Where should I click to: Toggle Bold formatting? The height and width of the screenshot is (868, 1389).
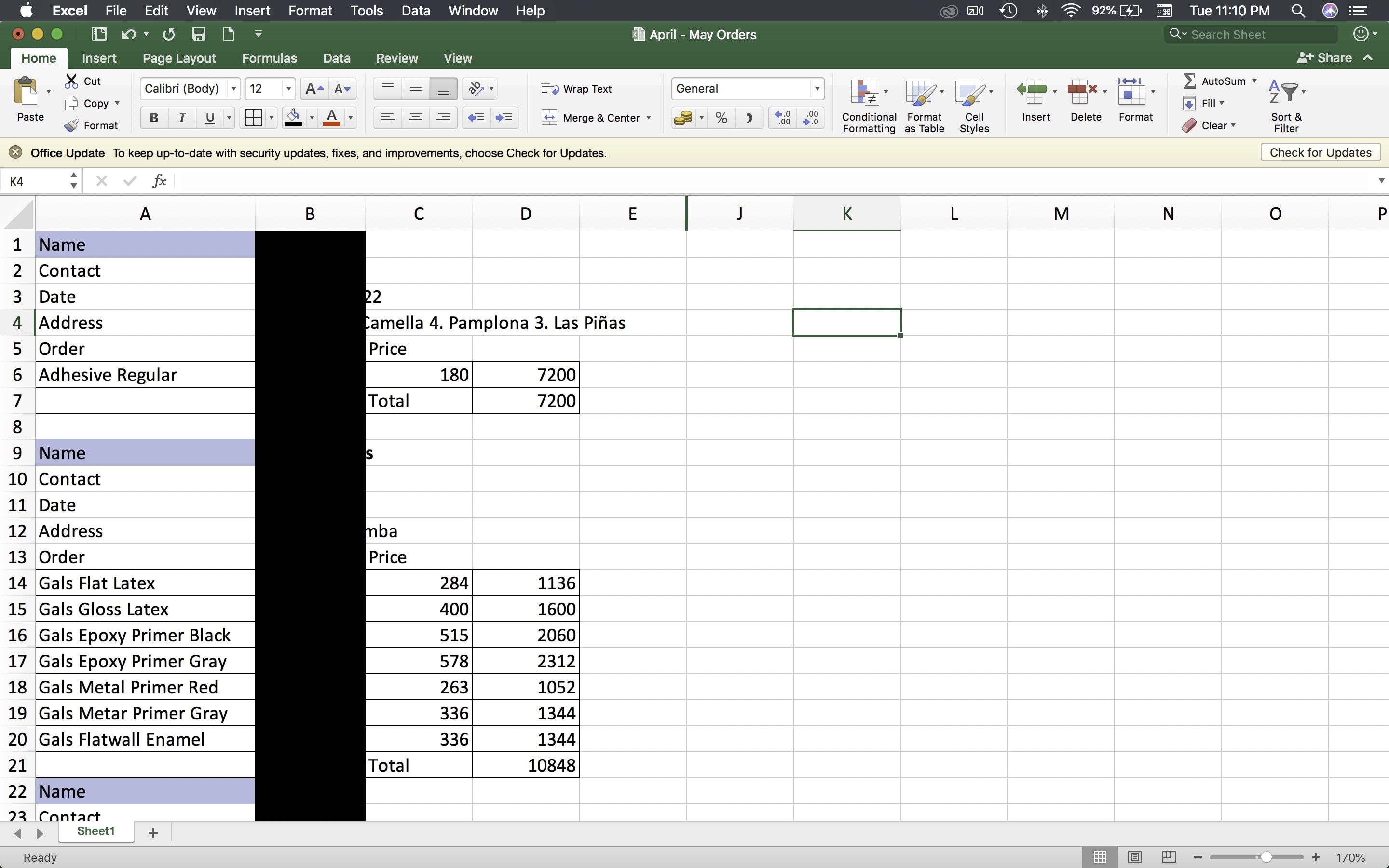tap(154, 118)
